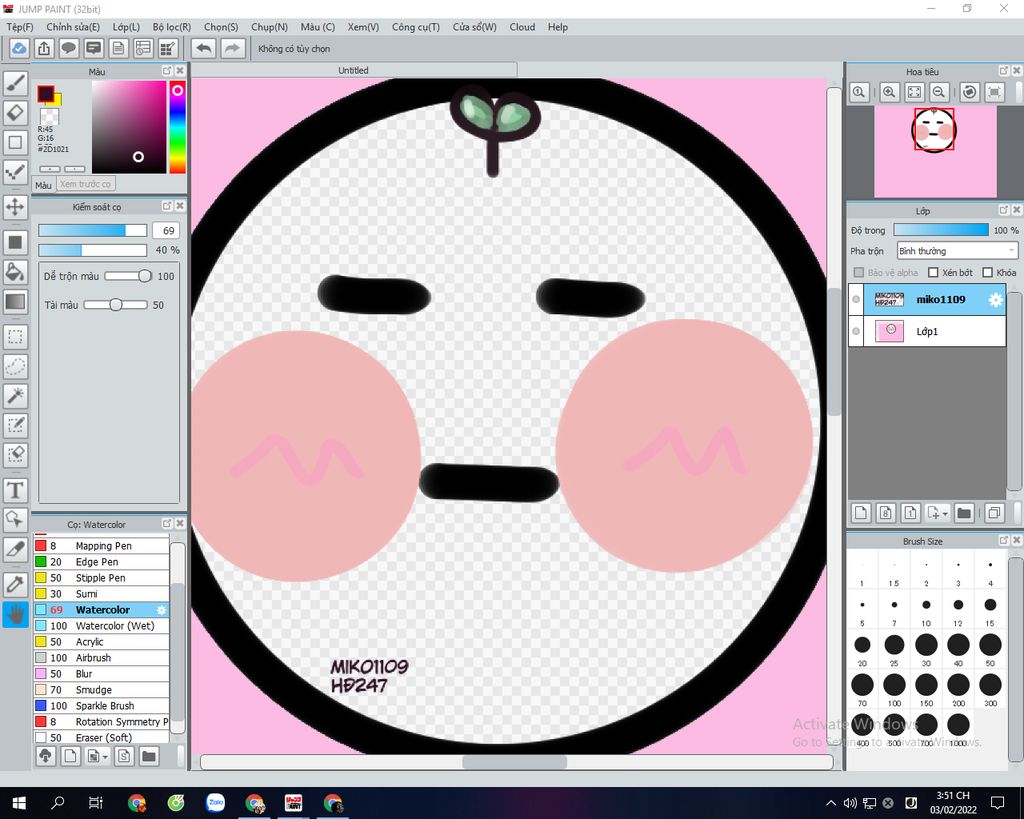1024x819 pixels.
Task: Open Công cụ(T) menu
Action: pyautogui.click(x=415, y=27)
